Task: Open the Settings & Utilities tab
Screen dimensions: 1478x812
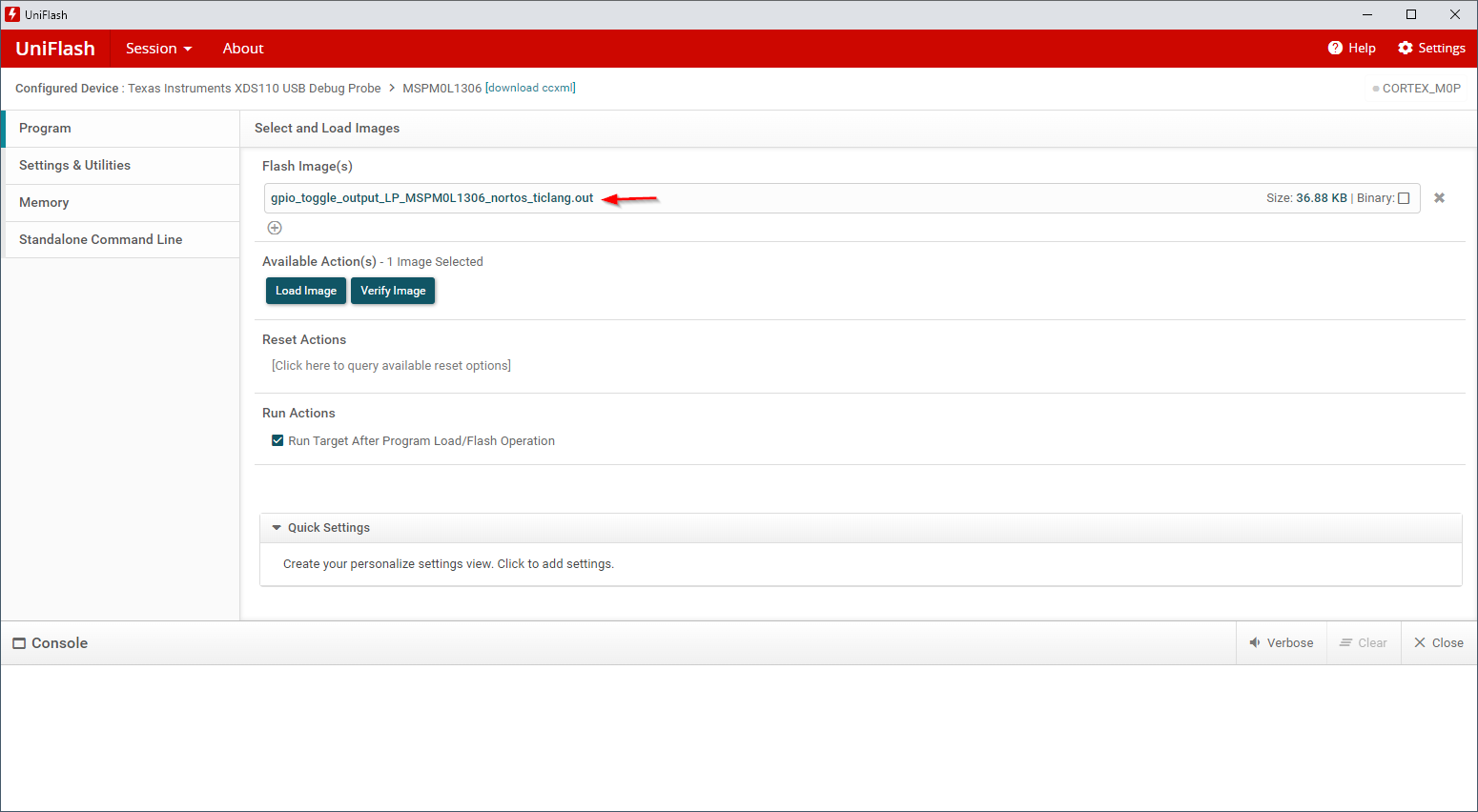Action: coord(121,166)
